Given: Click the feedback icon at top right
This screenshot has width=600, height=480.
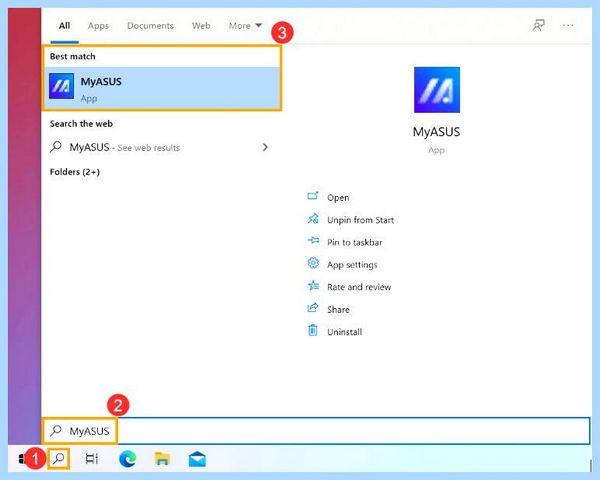Looking at the screenshot, I should [x=539, y=26].
